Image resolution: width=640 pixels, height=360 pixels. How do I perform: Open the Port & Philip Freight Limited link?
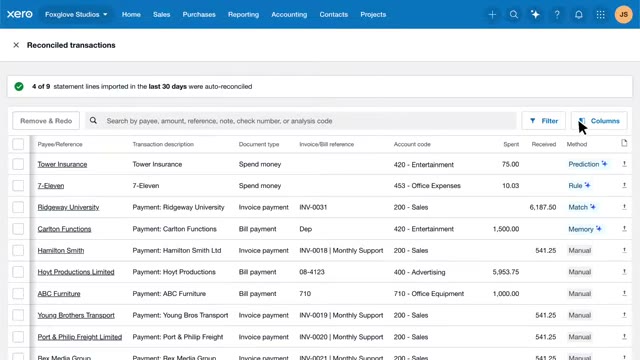[80, 337]
